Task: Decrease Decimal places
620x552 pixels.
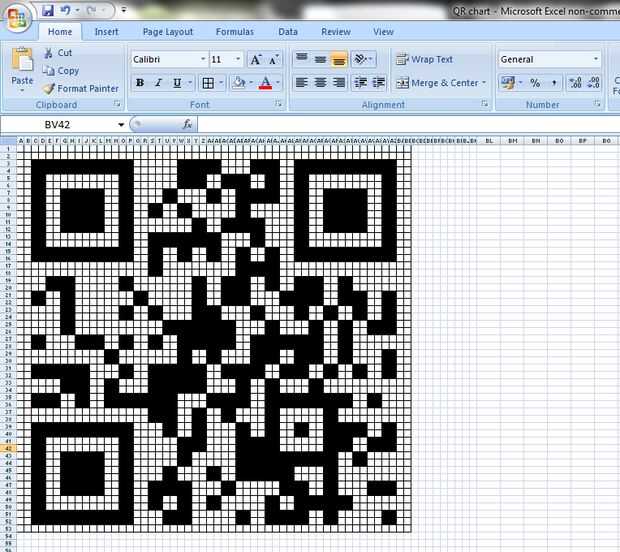Action: 593,83
